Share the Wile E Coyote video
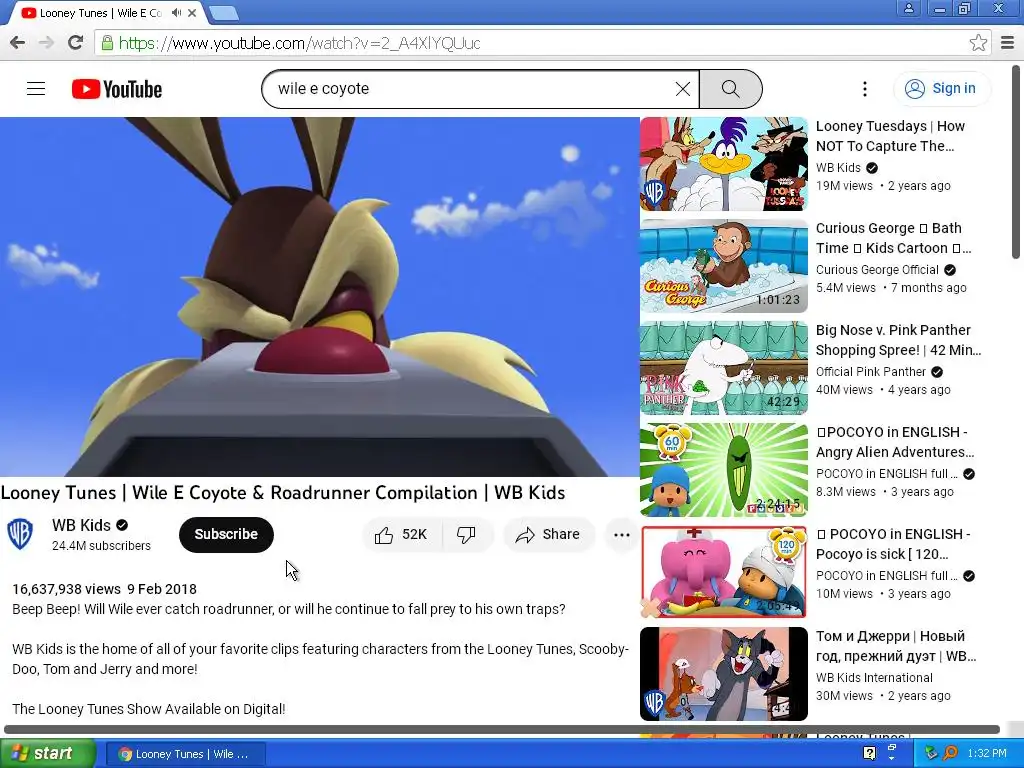 (549, 535)
